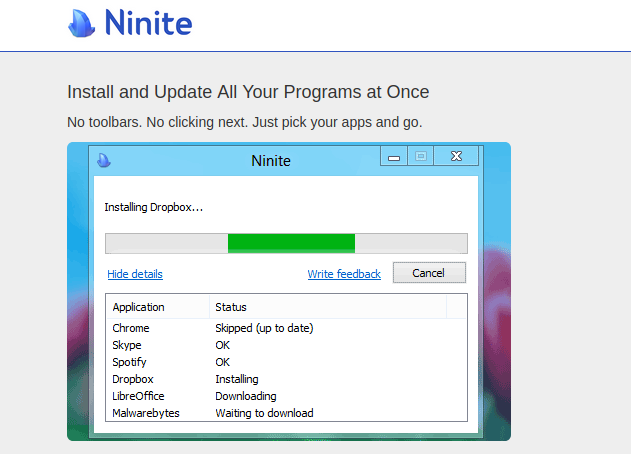
Task: Click the maximize button of the Ninite window
Action: coord(421,156)
